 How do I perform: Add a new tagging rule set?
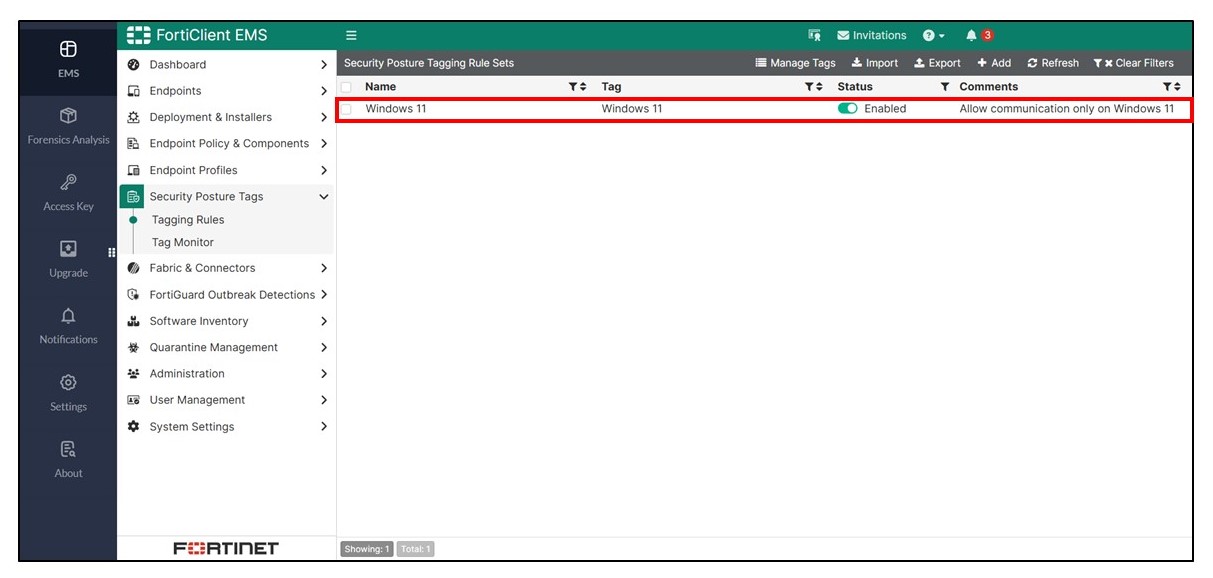click(x=994, y=63)
